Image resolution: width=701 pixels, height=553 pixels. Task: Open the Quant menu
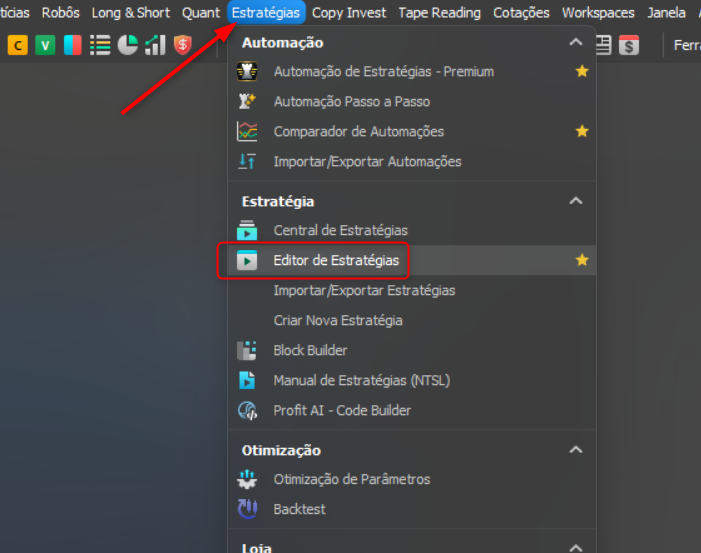point(201,13)
